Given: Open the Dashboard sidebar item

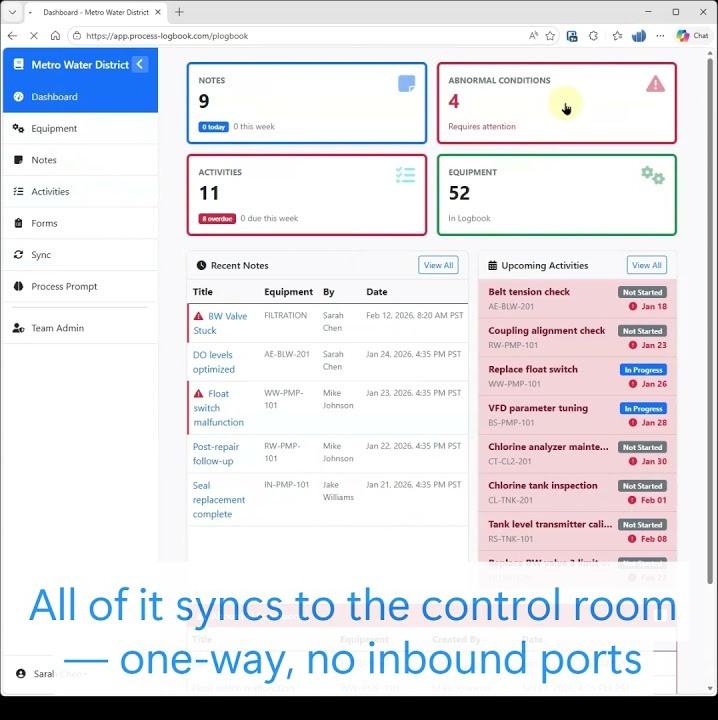Looking at the screenshot, I should [x=80, y=96].
